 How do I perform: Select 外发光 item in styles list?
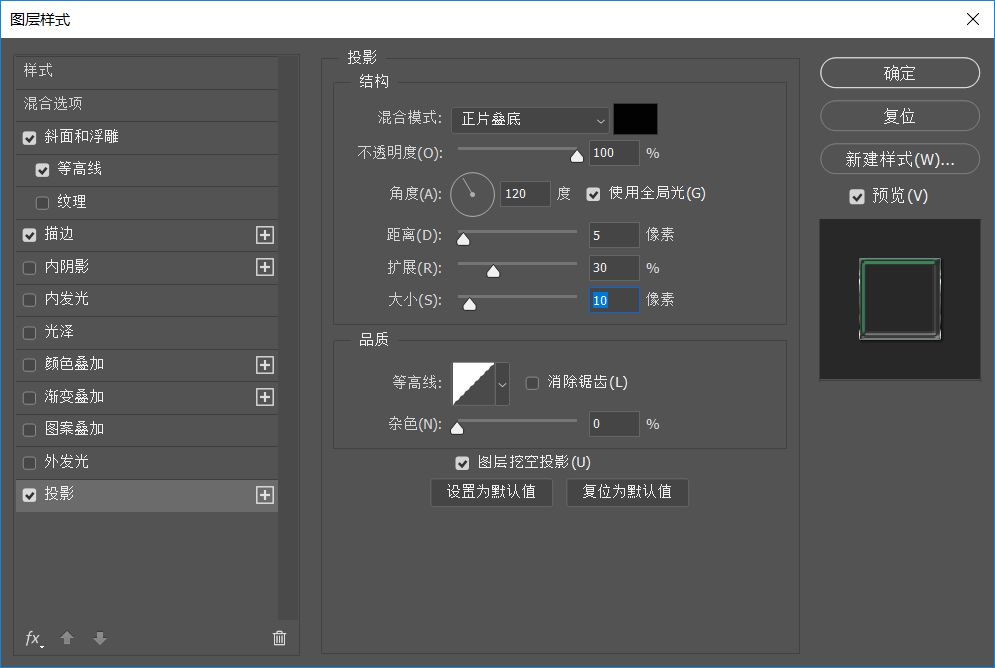tap(67, 462)
